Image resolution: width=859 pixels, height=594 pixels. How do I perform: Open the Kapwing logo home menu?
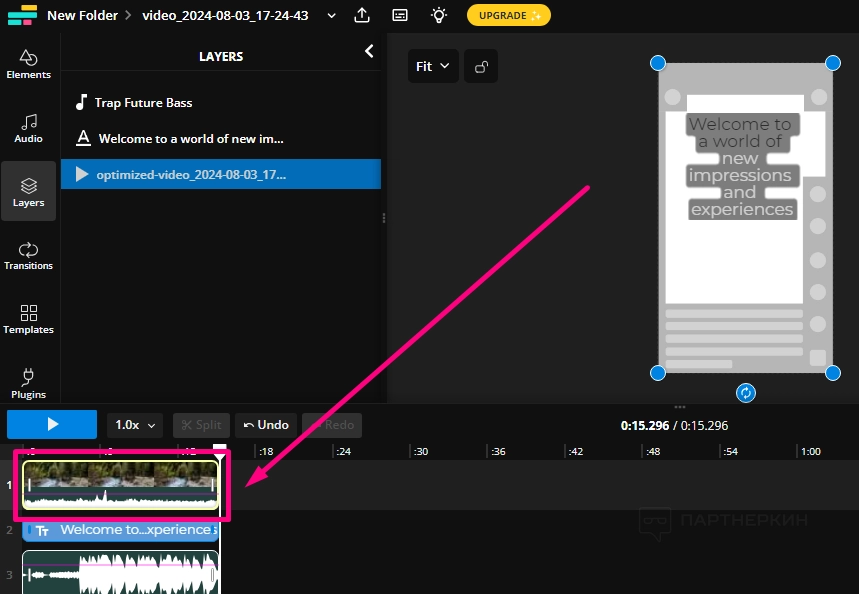click(x=22, y=15)
